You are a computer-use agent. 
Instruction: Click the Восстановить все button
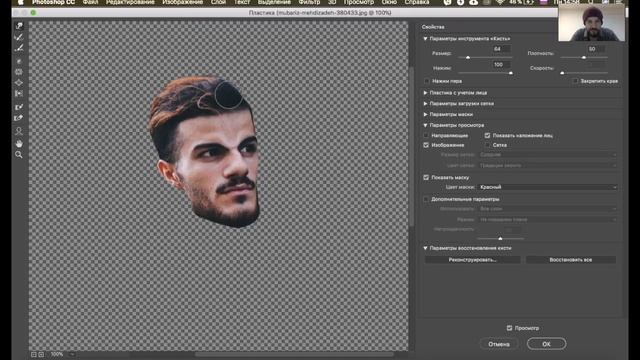pos(571,260)
